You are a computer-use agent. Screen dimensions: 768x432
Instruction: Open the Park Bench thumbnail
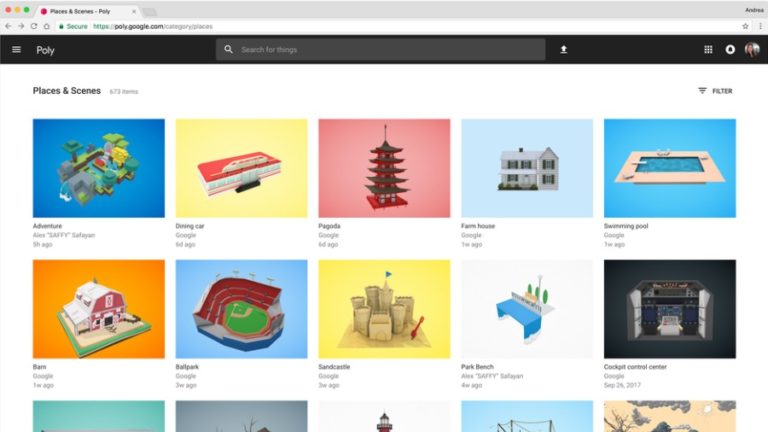527,309
